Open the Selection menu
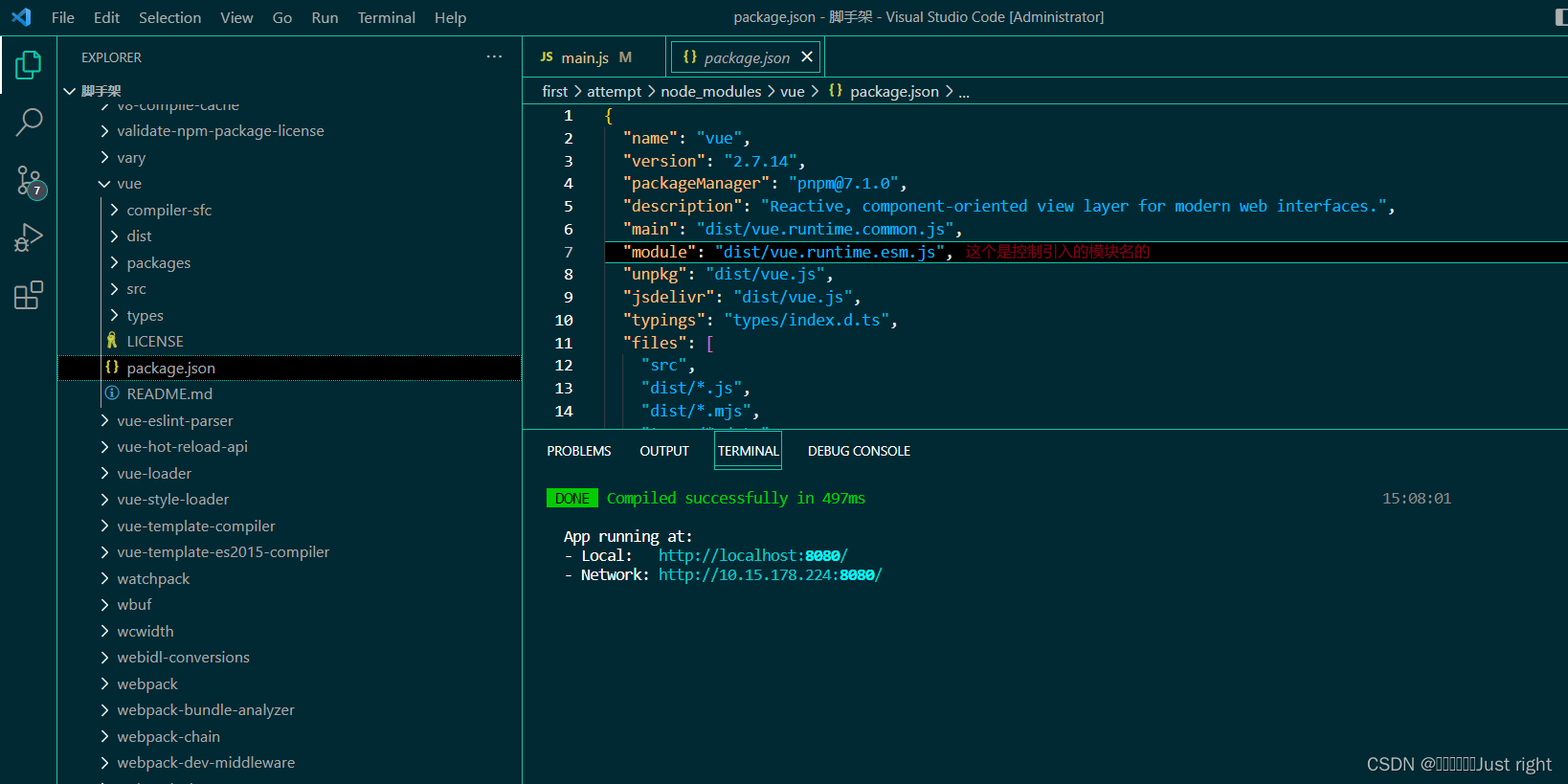This screenshot has height=784, width=1568. [169, 17]
